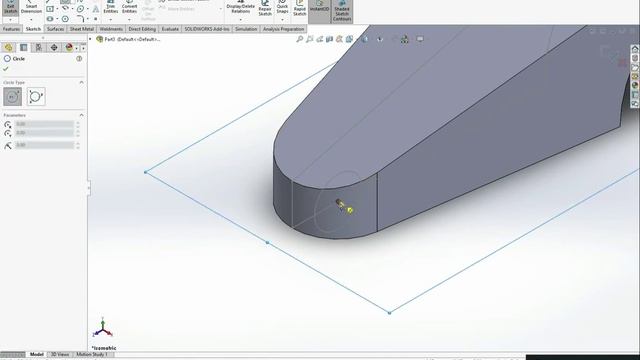Confirm the Circle with green checkmark
This screenshot has height=360, width=640.
tap(6, 69)
